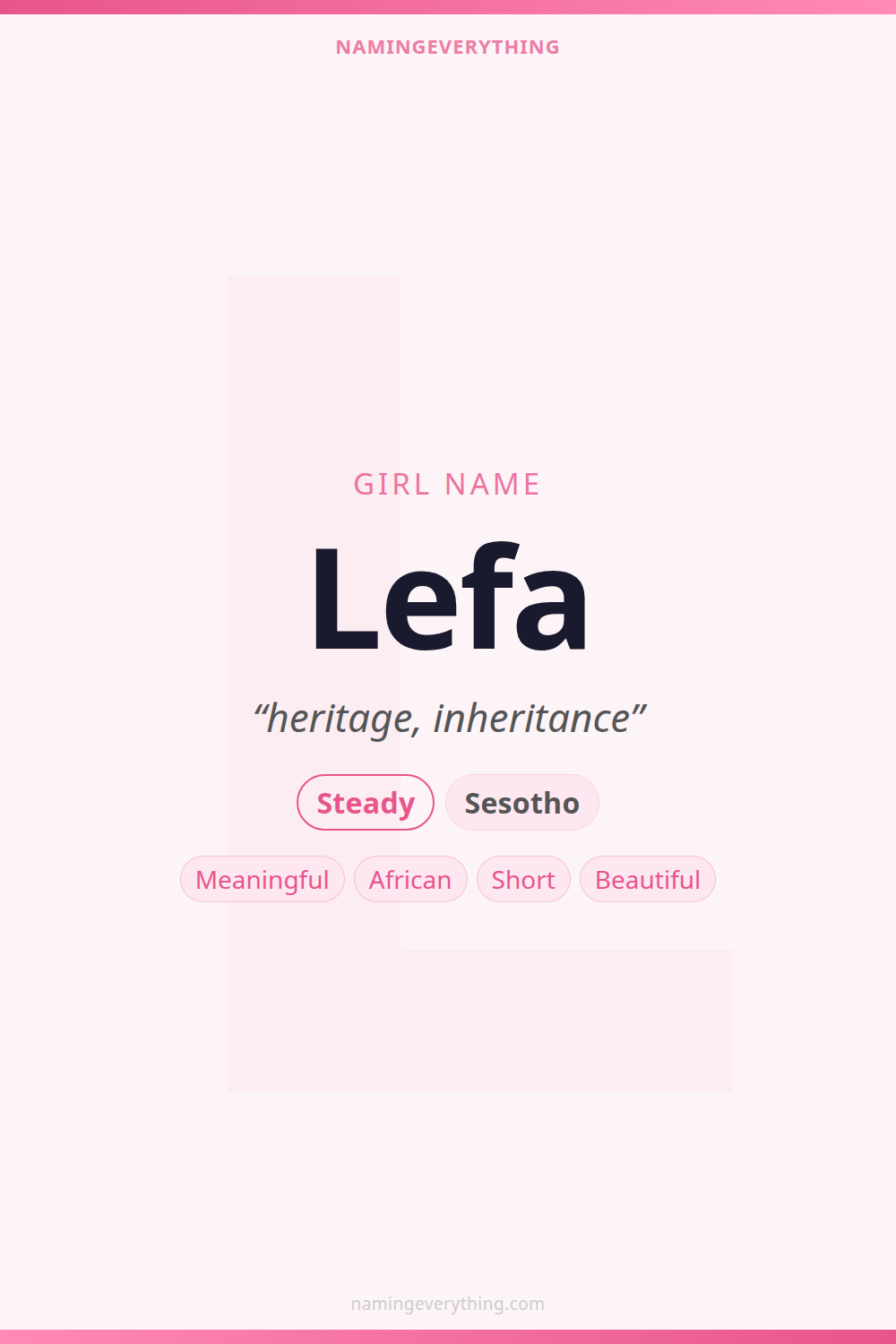Screen dimensions: 896x1344
Task: Select the Sesotho origin pill
Action: (x=521, y=803)
